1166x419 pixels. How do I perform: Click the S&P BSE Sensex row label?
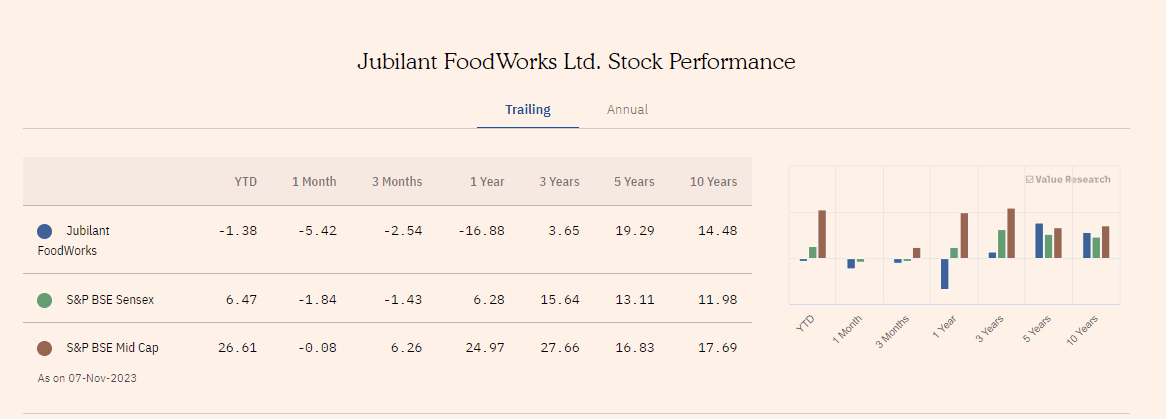click(110, 300)
